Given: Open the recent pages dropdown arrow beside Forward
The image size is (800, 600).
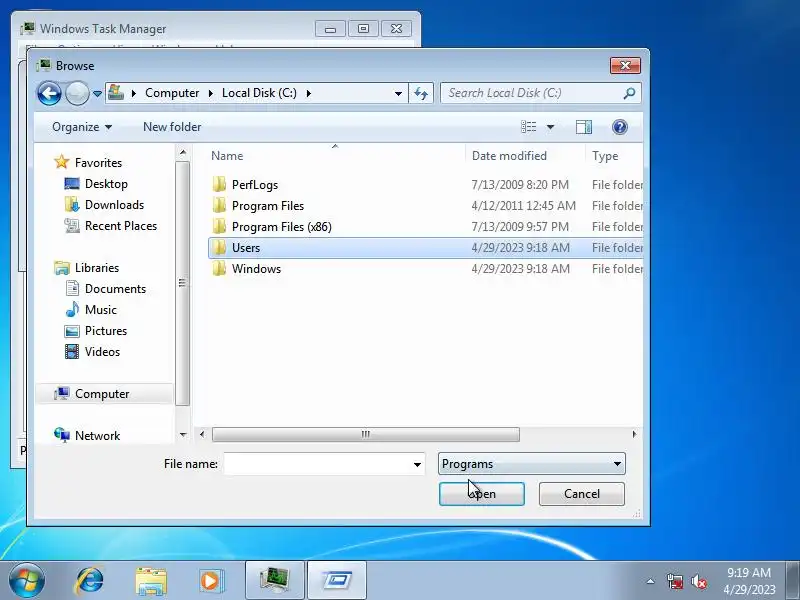Looking at the screenshot, I should [97, 94].
